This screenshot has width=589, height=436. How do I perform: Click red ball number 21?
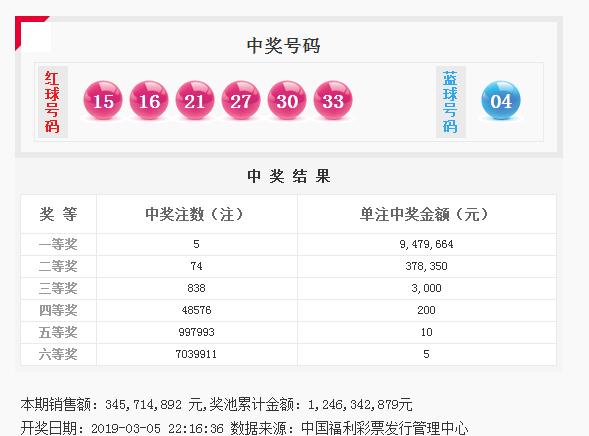click(195, 100)
